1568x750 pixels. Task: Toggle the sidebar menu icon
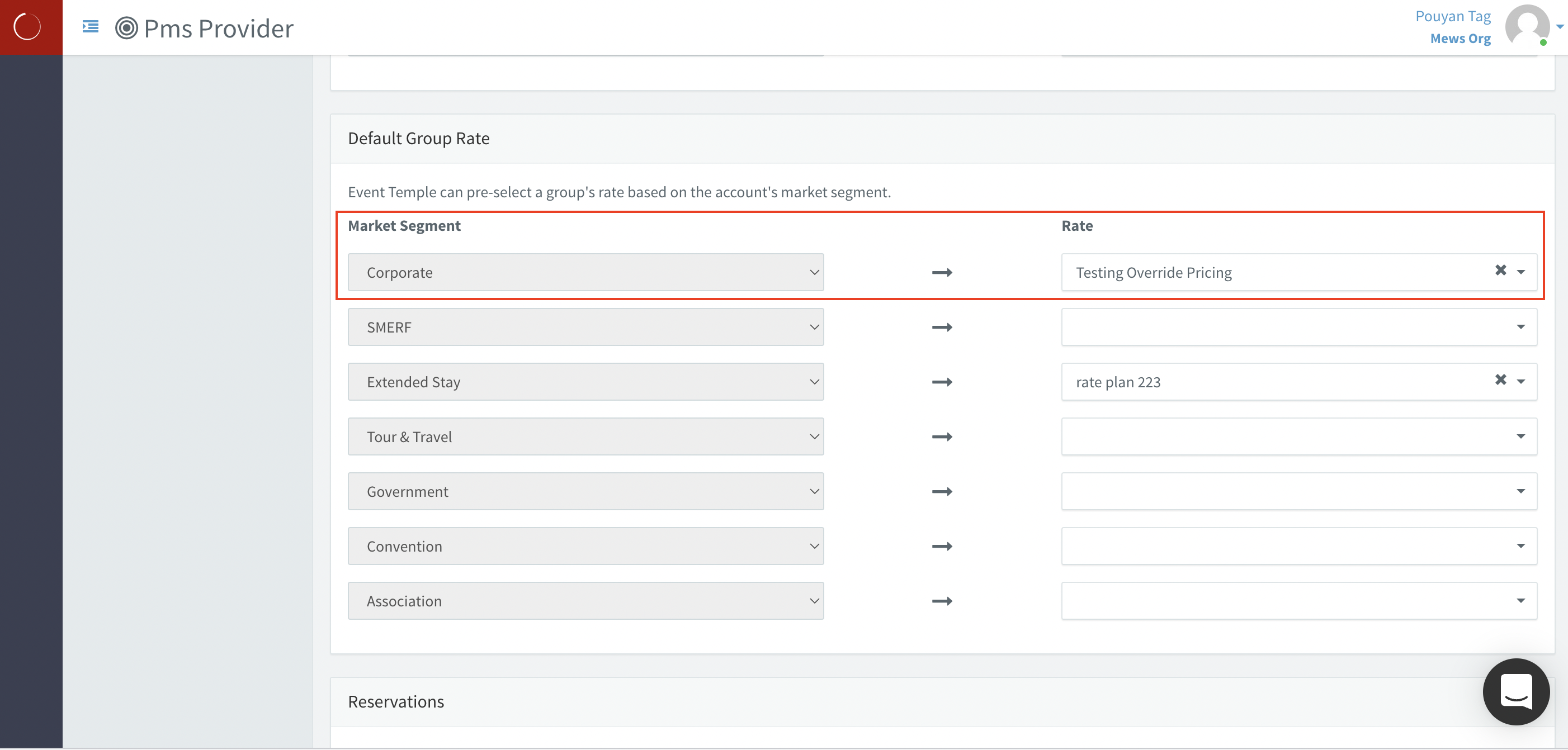(x=91, y=27)
